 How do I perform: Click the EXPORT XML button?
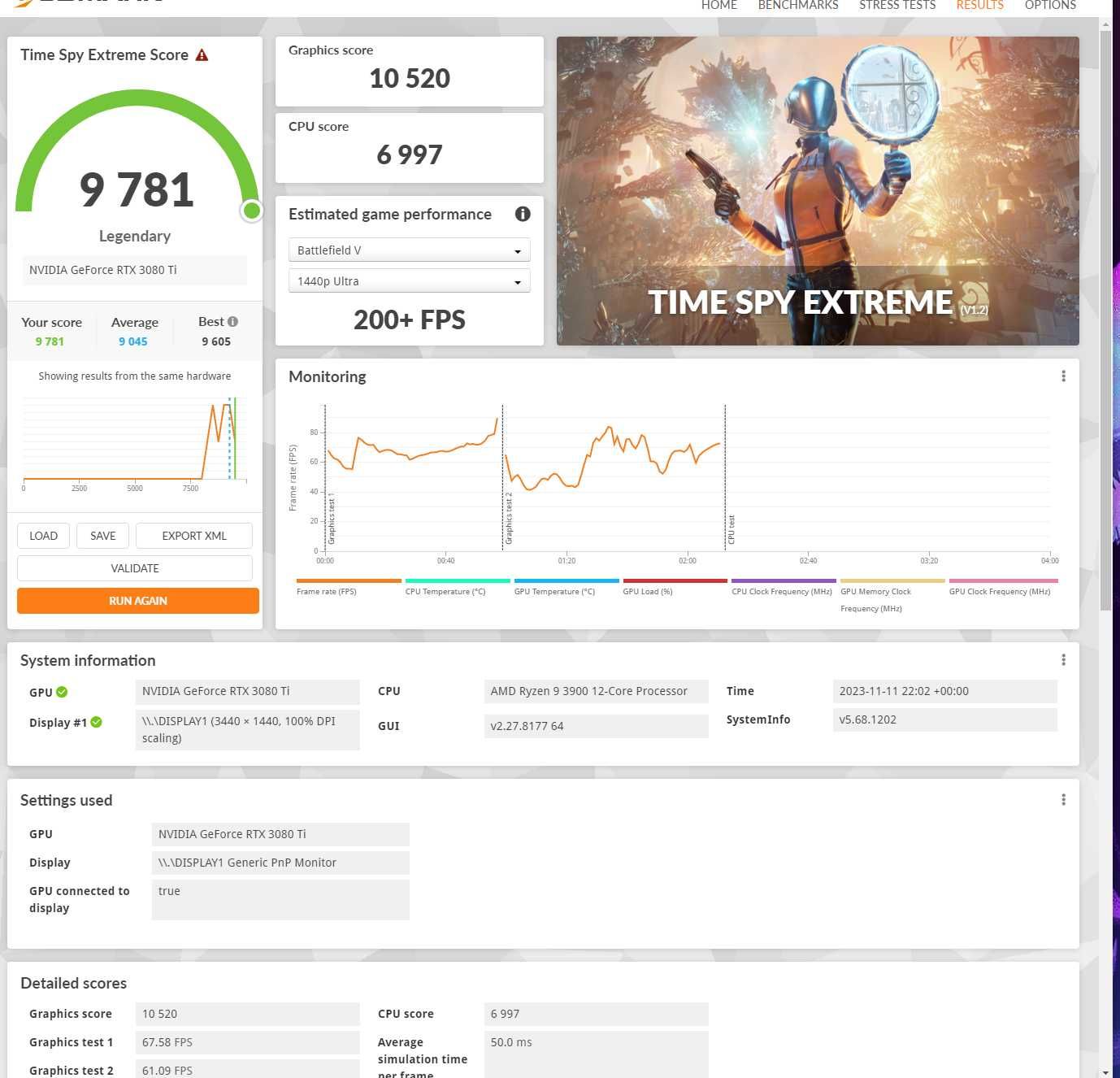[194, 536]
